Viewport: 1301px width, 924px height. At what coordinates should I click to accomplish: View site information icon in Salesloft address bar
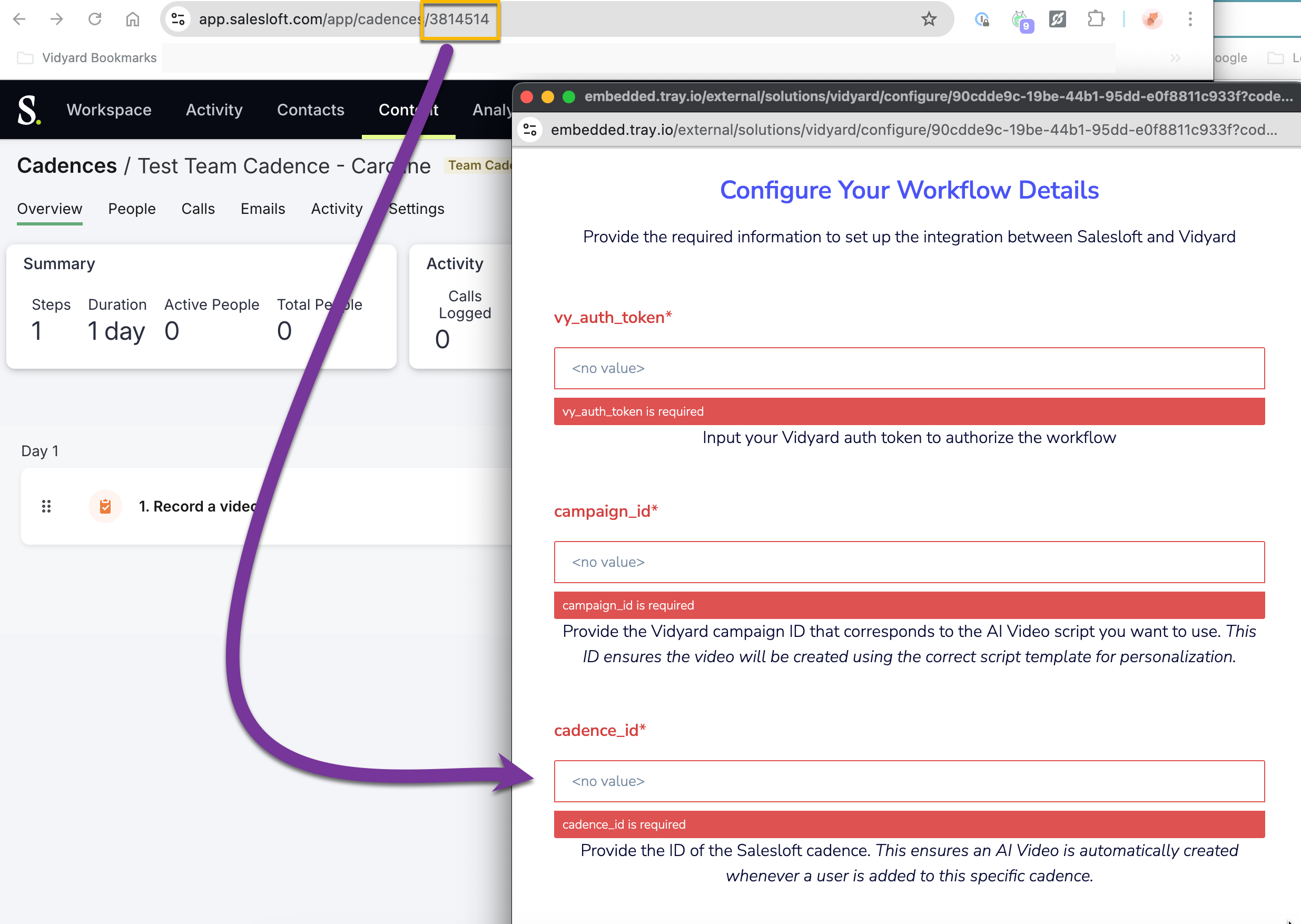point(178,19)
